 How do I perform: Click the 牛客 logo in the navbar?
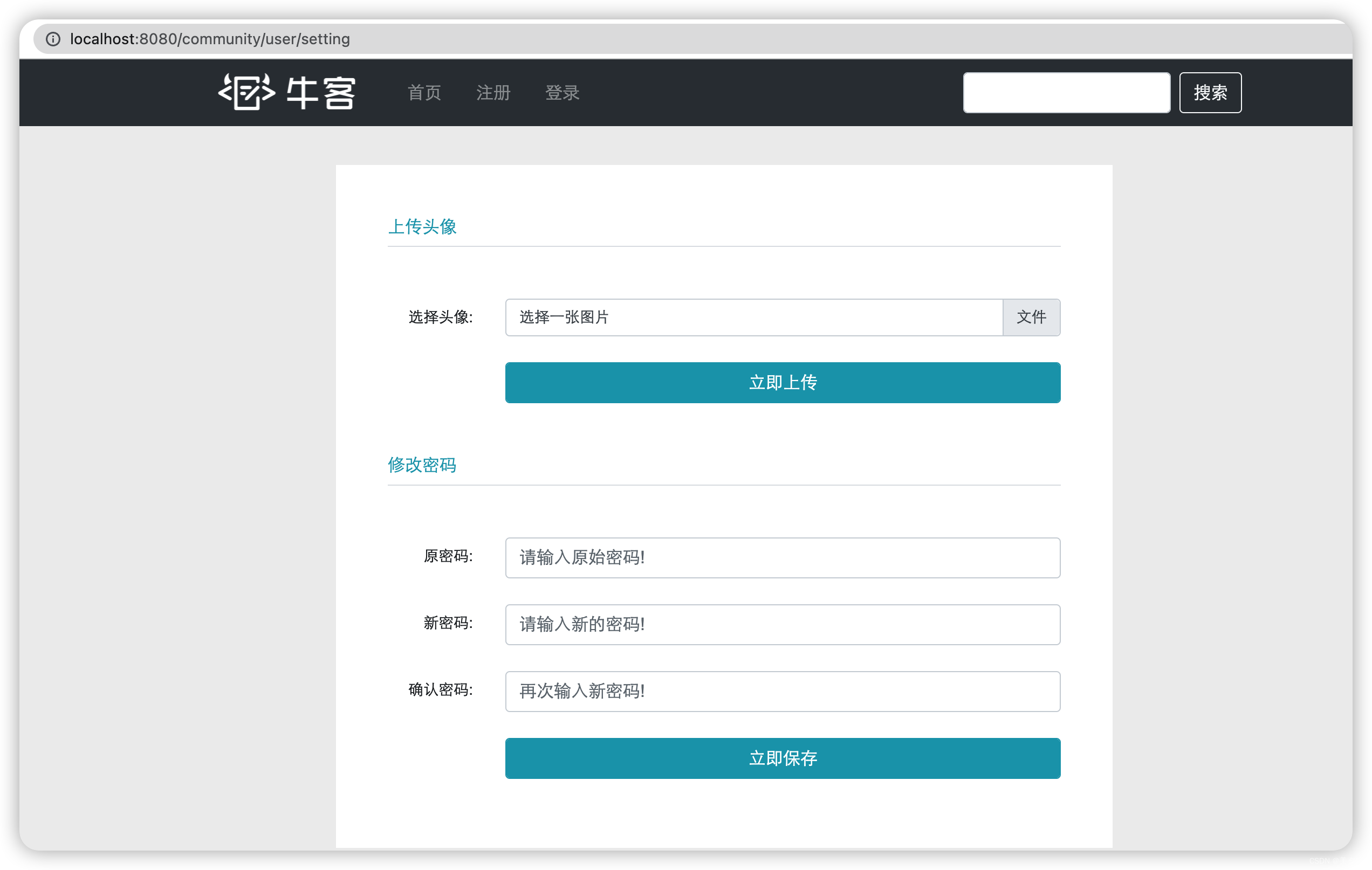coord(286,92)
